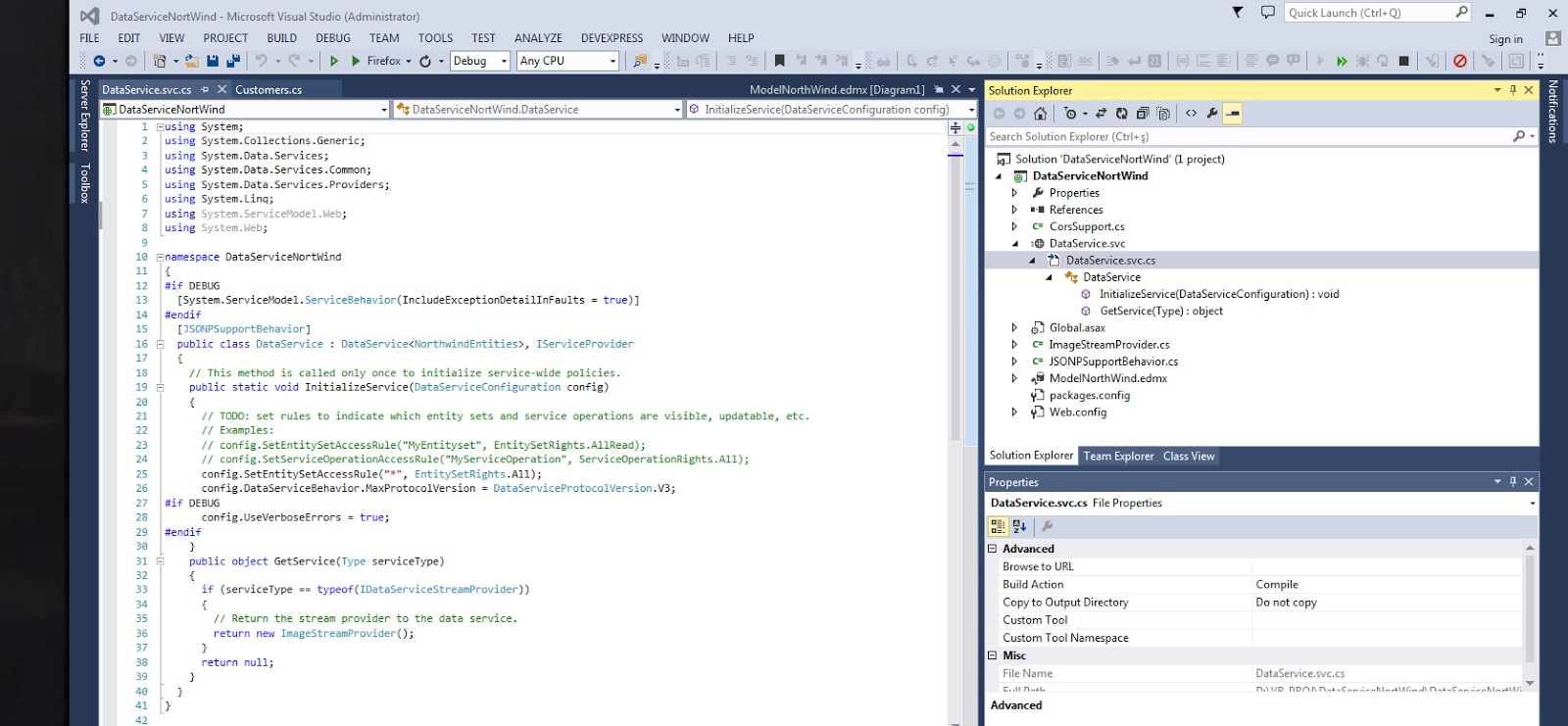Collapse the namespace DataServiceNortWind code block

tap(160, 257)
